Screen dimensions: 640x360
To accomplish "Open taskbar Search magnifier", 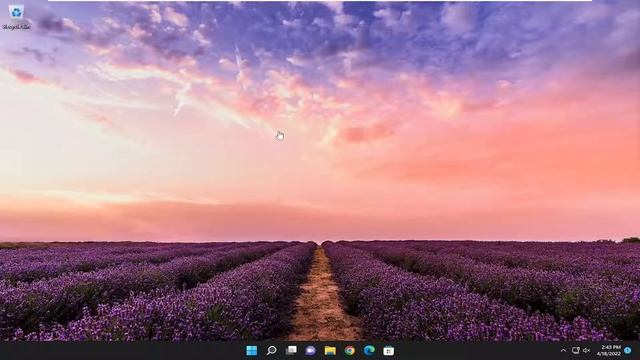I will click(271, 351).
